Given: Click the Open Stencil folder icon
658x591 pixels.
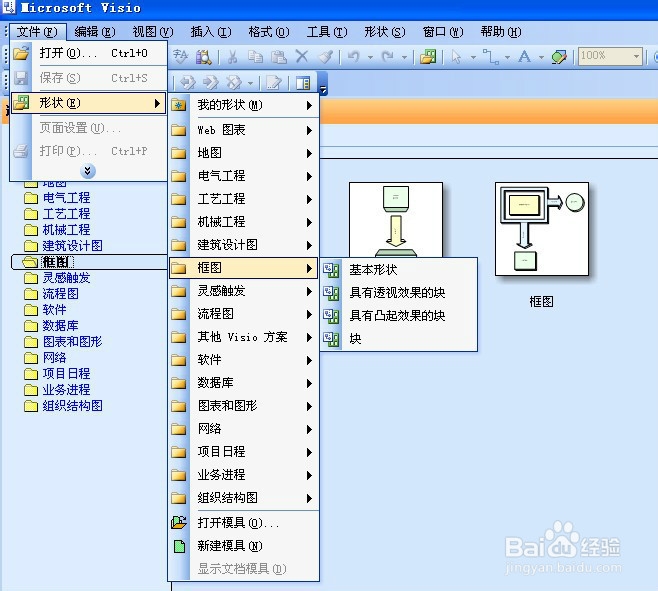Looking at the screenshot, I should click(179, 523).
